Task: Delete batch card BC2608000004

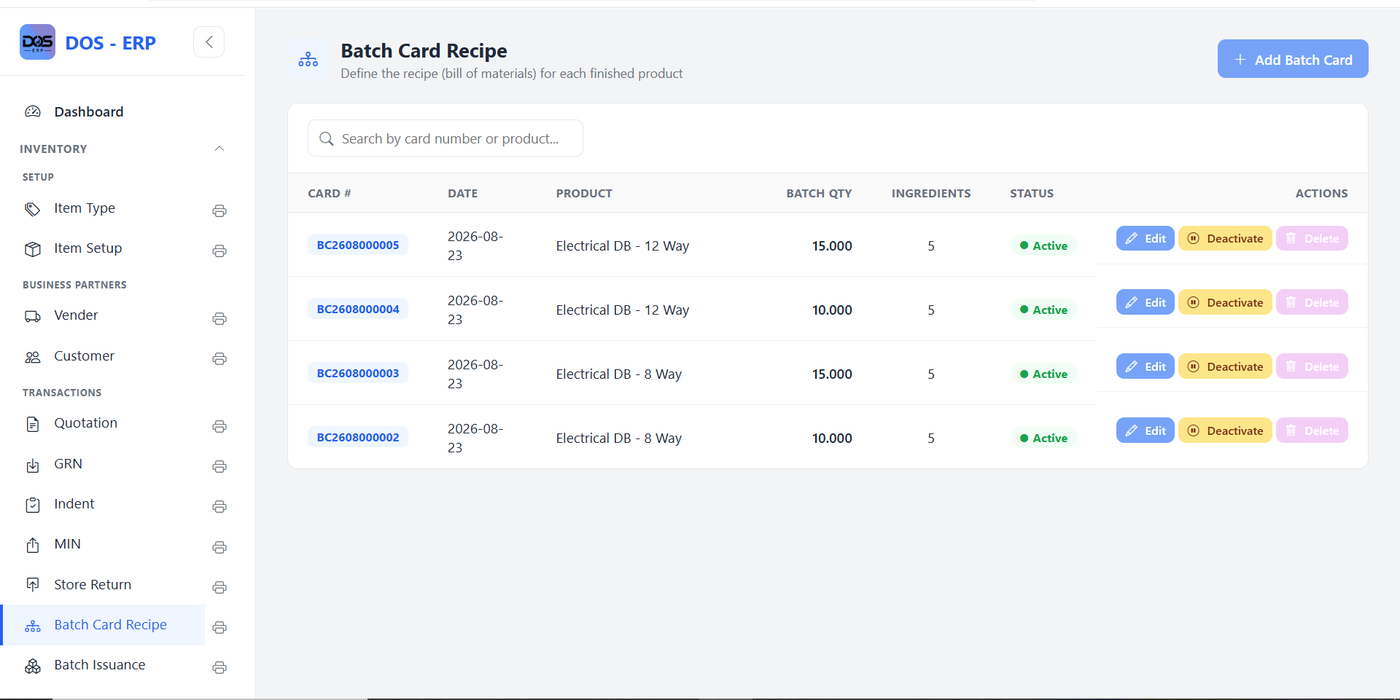Action: click(x=1312, y=302)
